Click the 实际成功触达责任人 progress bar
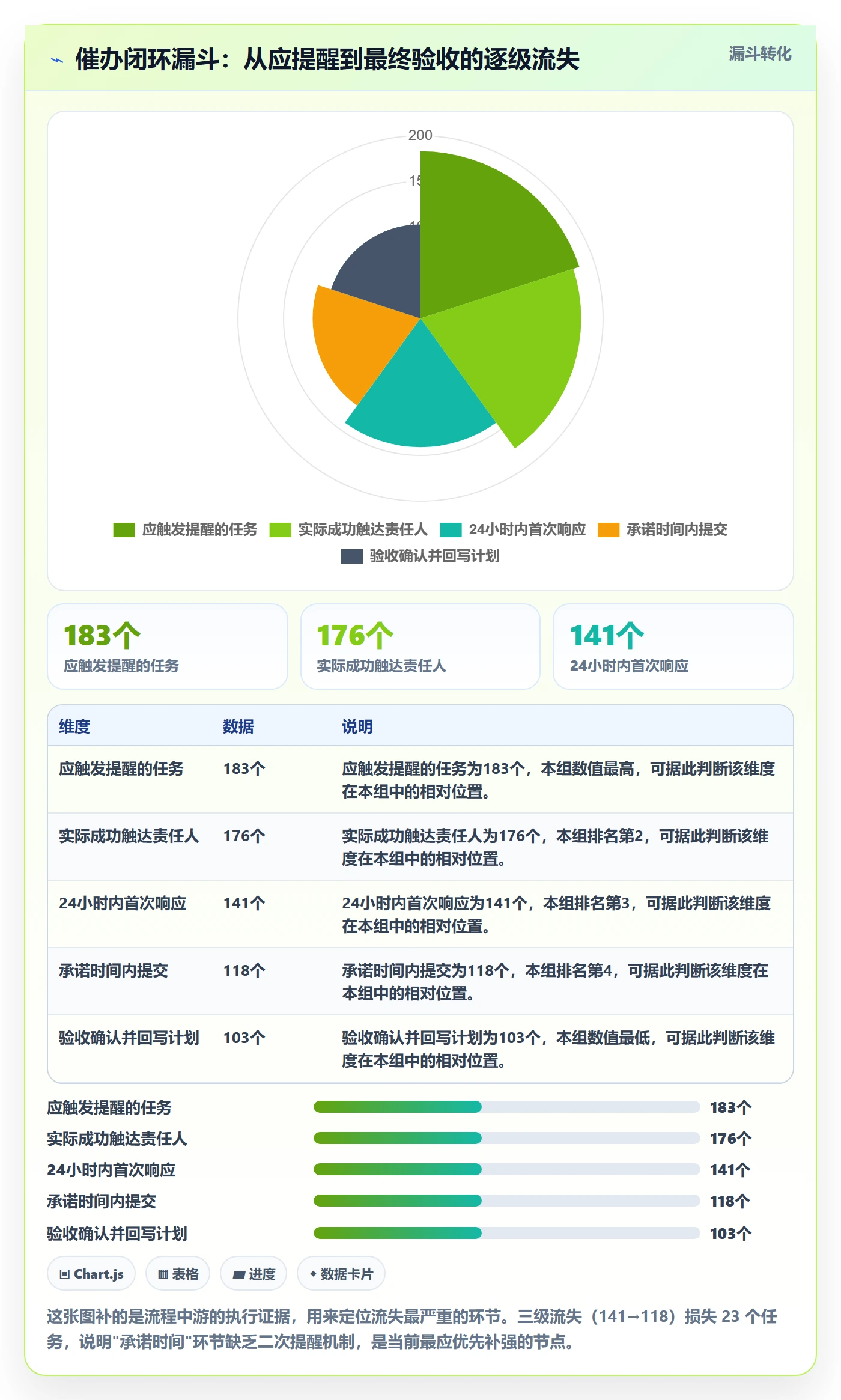This screenshot has width=841, height=1400. 506,1138
